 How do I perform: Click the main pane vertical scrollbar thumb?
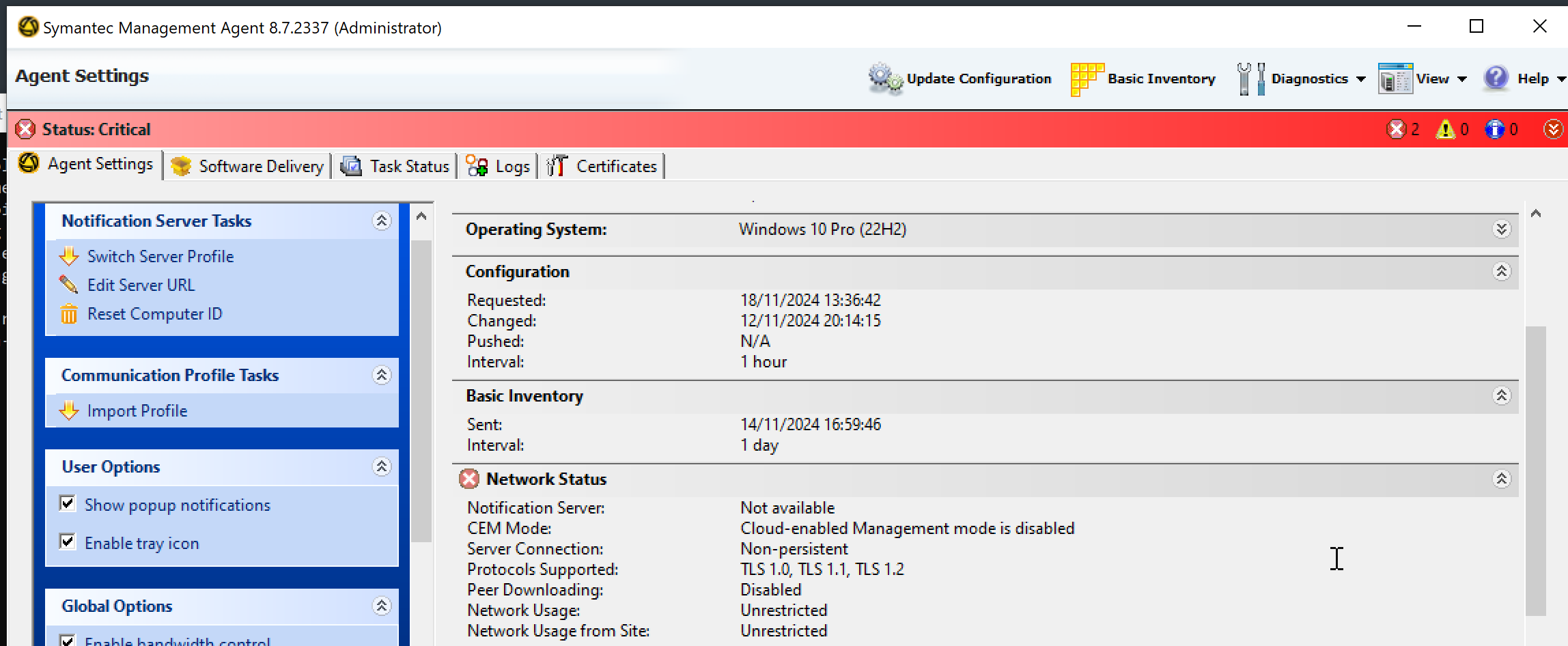tap(1536, 471)
